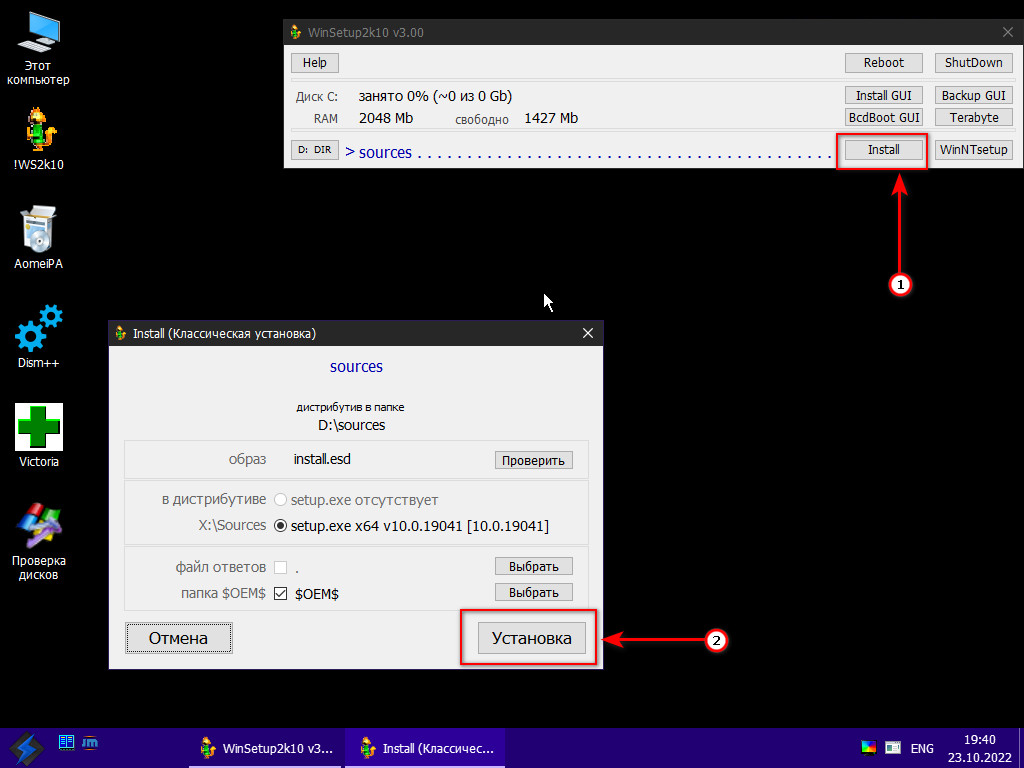Switch to Install taskbar window item
The width and height of the screenshot is (1024, 768).
425,748
